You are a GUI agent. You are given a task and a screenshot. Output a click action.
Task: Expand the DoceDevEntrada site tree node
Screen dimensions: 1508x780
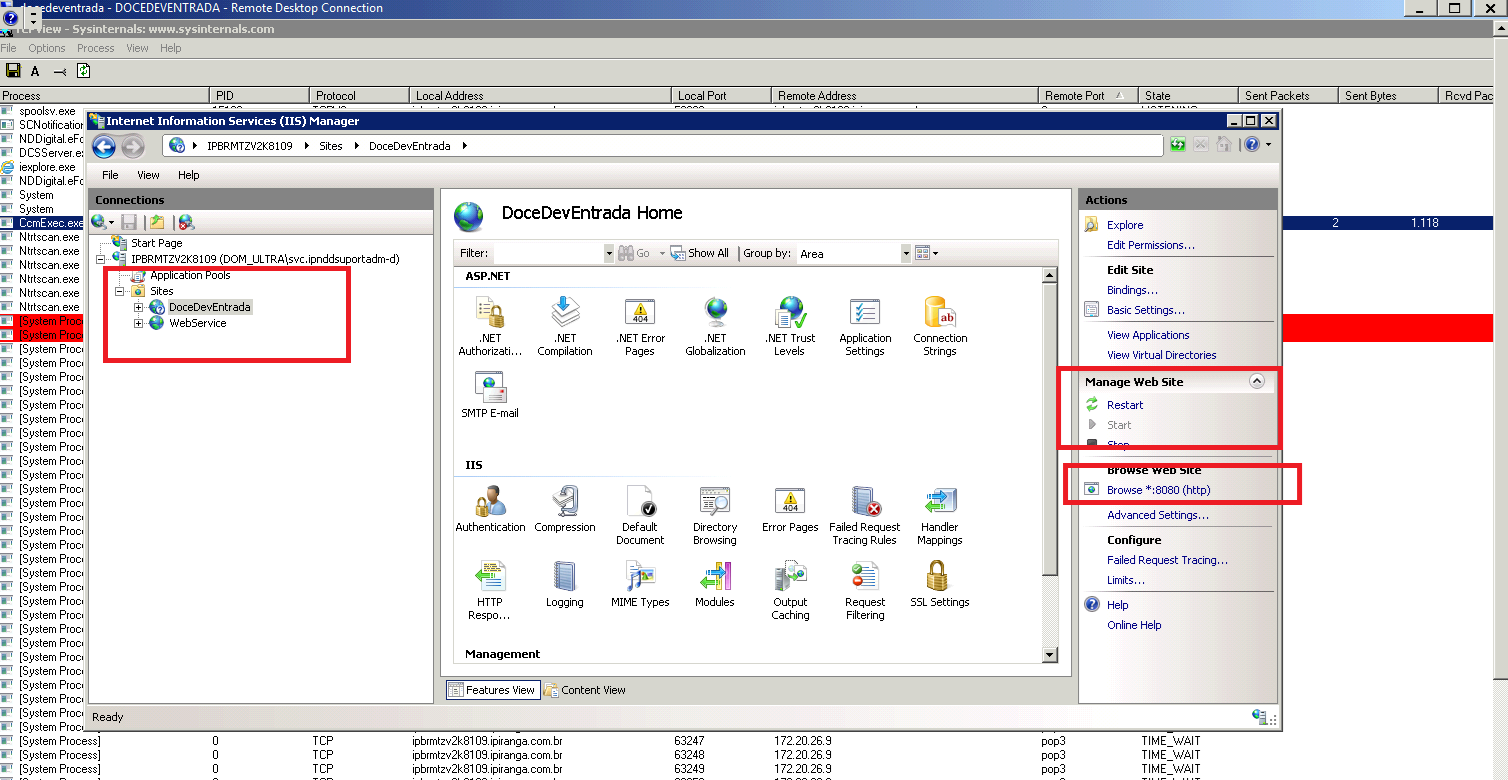tap(139, 308)
